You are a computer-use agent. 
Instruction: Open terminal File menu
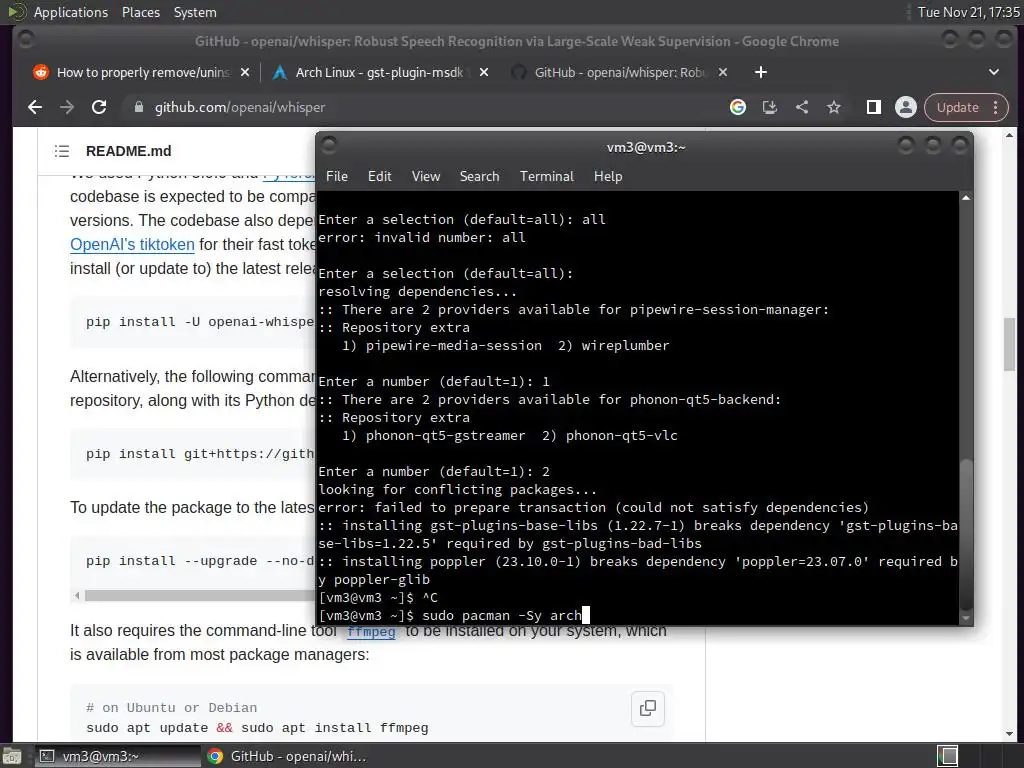point(337,176)
